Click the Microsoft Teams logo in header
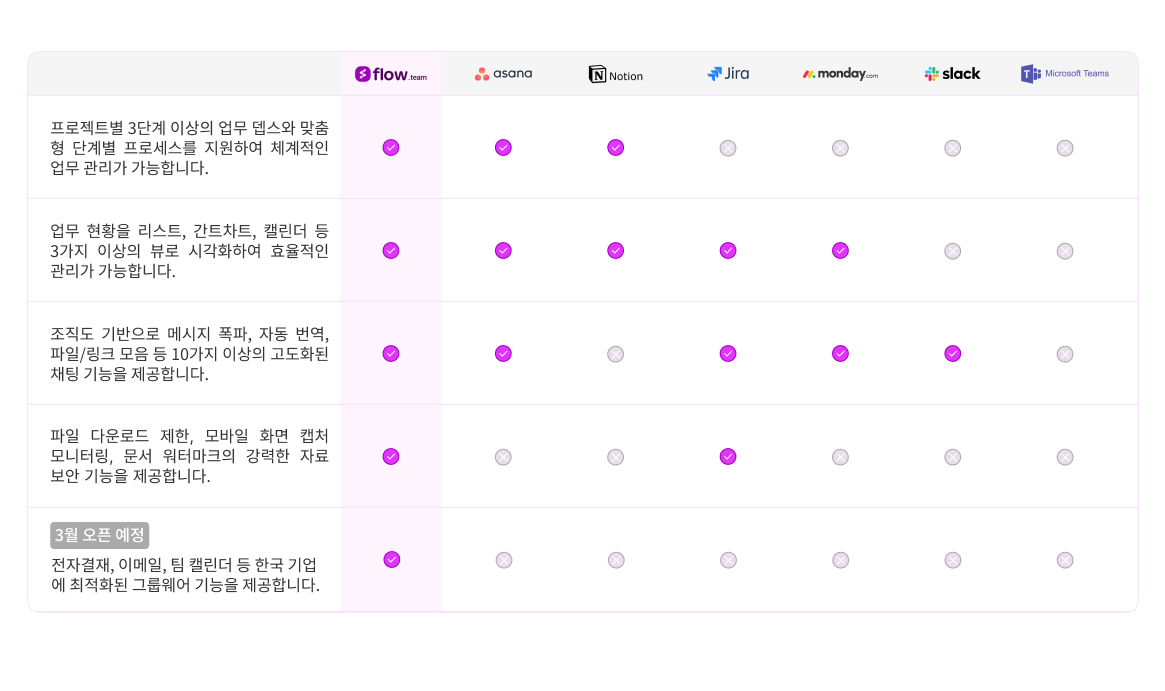Viewport: 1165px width, 691px height. point(1065,74)
